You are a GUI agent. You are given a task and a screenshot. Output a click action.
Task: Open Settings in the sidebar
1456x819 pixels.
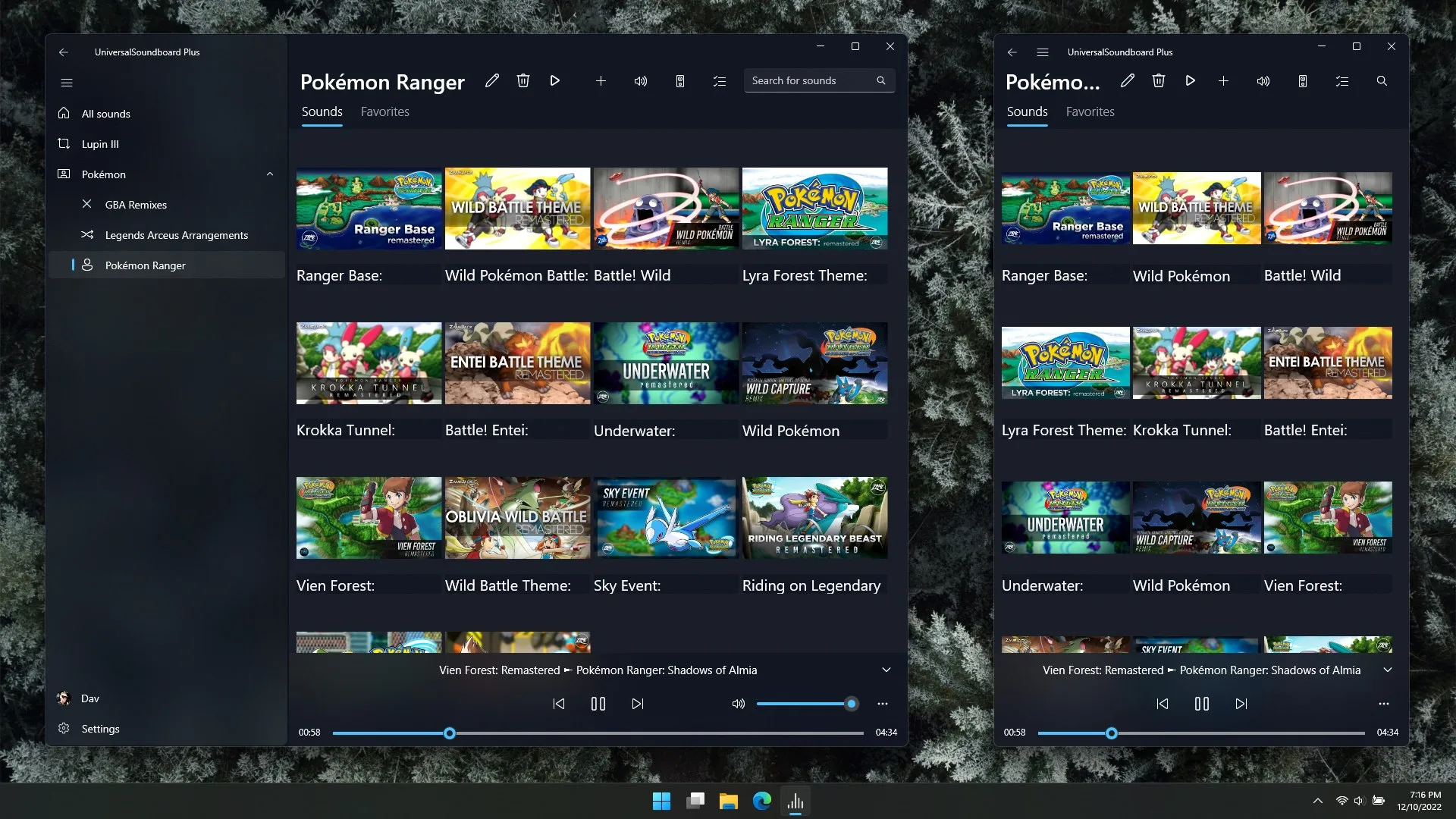[167, 729]
